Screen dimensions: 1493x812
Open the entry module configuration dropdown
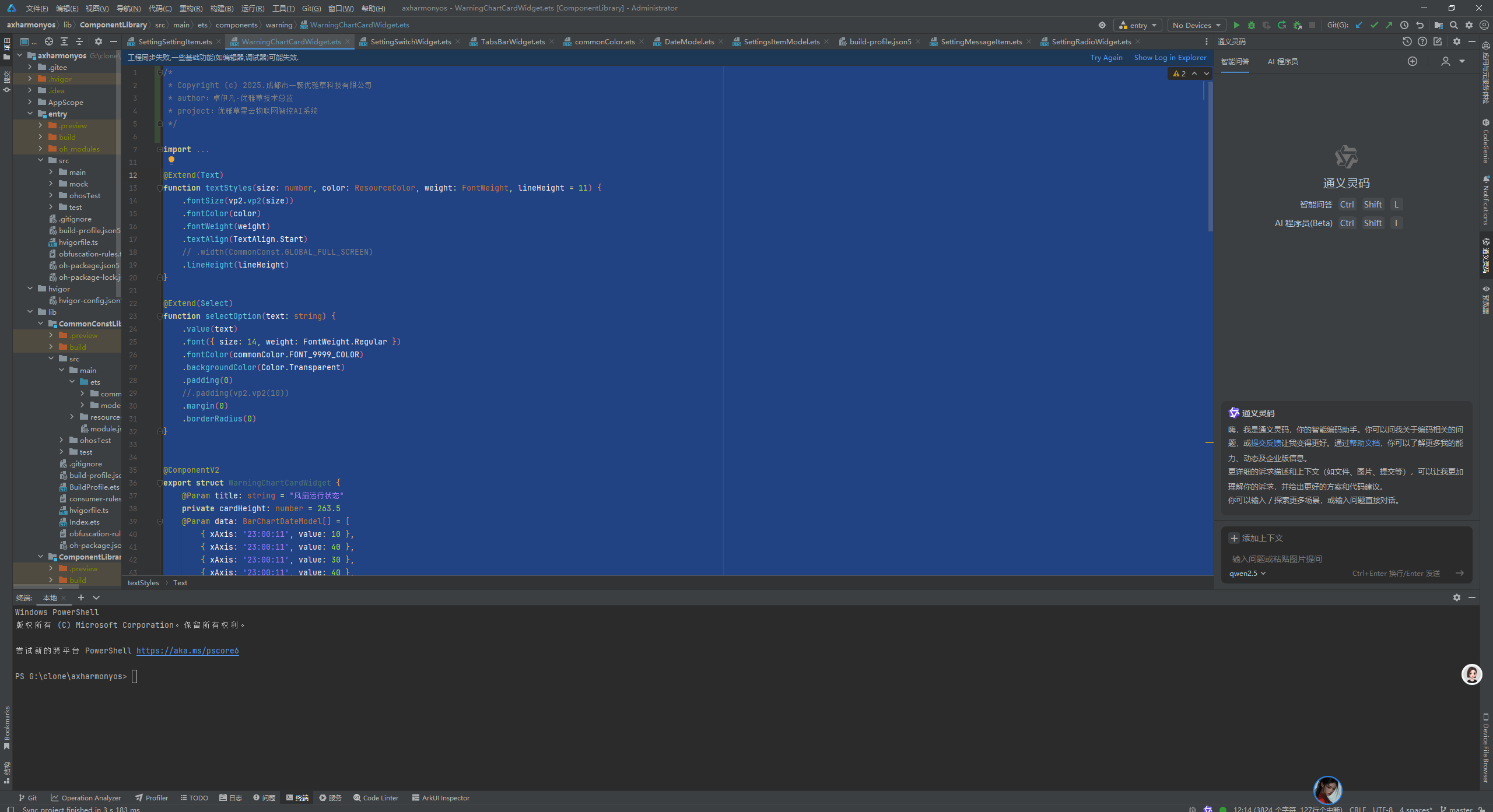tap(1138, 25)
